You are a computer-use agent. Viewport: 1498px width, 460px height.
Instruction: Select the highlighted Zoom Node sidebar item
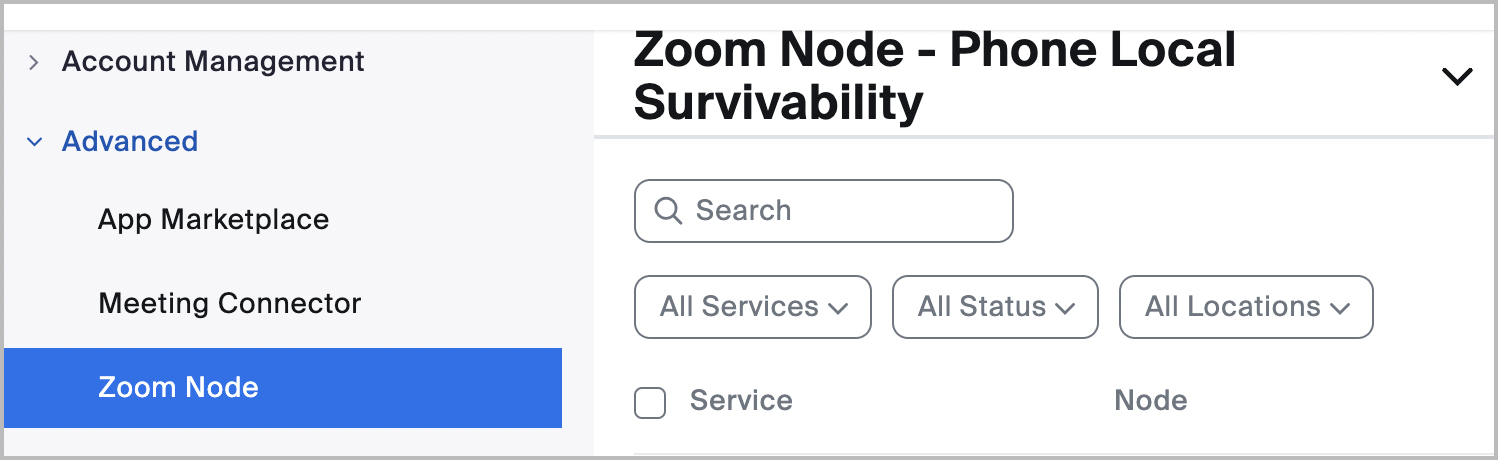(x=178, y=387)
